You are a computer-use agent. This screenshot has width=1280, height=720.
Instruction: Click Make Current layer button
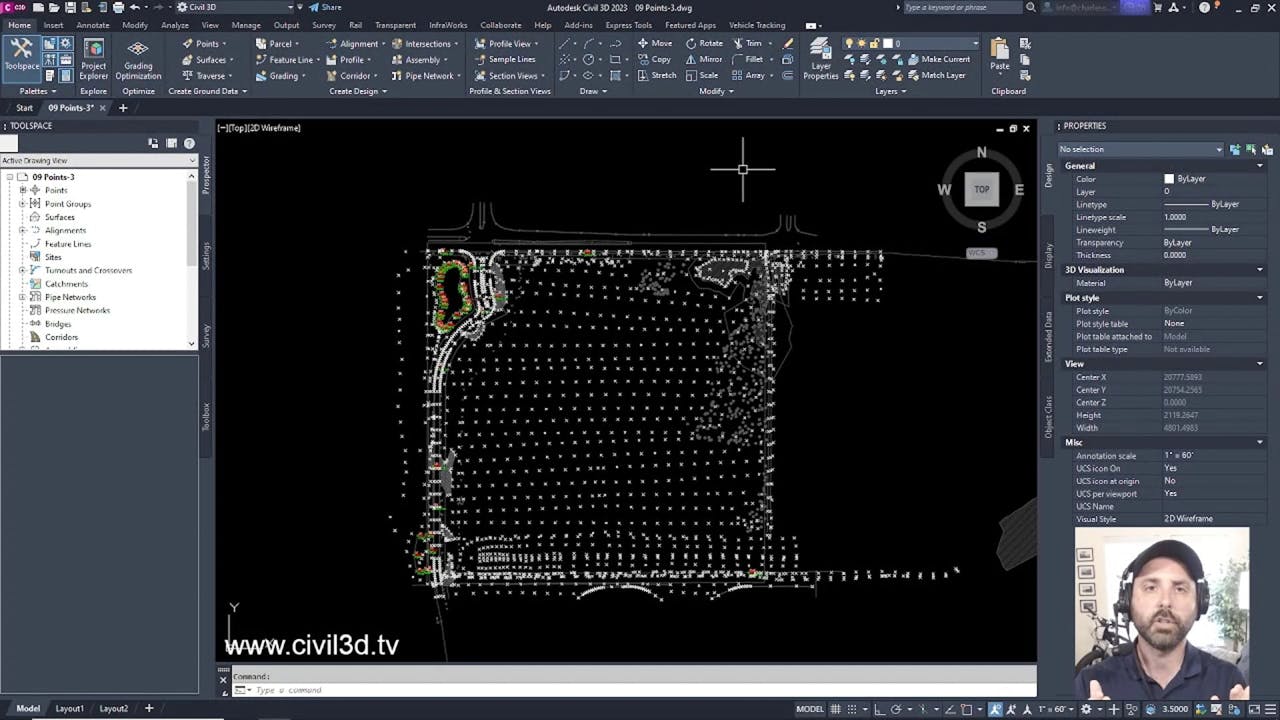pyautogui.click(x=938, y=59)
